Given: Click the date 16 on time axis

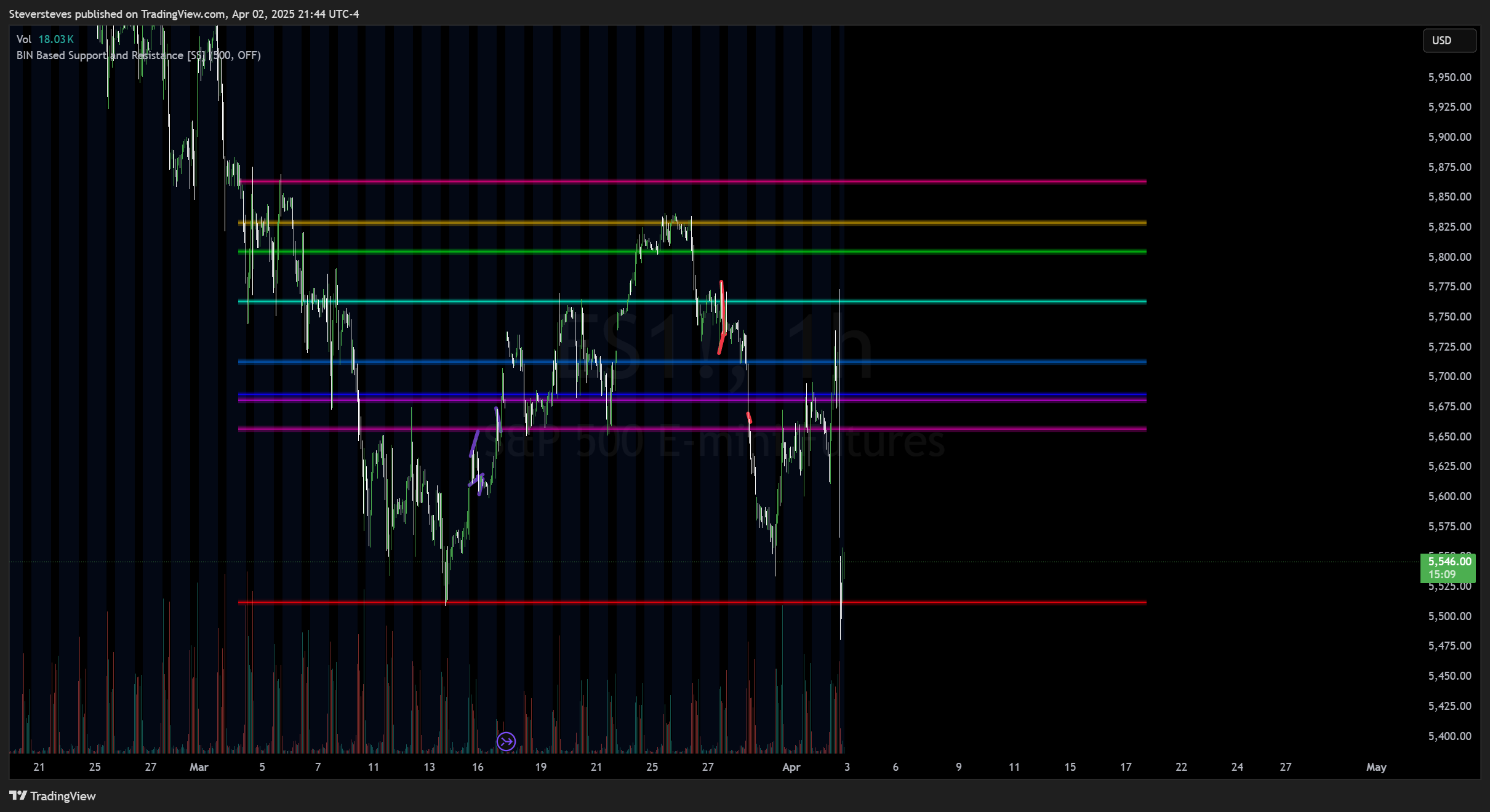Looking at the screenshot, I should [478, 767].
